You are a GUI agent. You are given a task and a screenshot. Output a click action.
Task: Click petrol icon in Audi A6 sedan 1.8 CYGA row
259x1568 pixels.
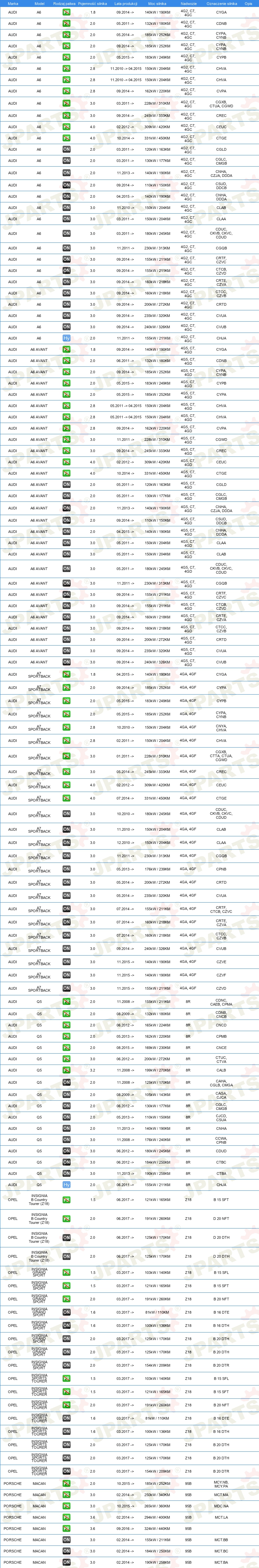[x=66, y=12]
